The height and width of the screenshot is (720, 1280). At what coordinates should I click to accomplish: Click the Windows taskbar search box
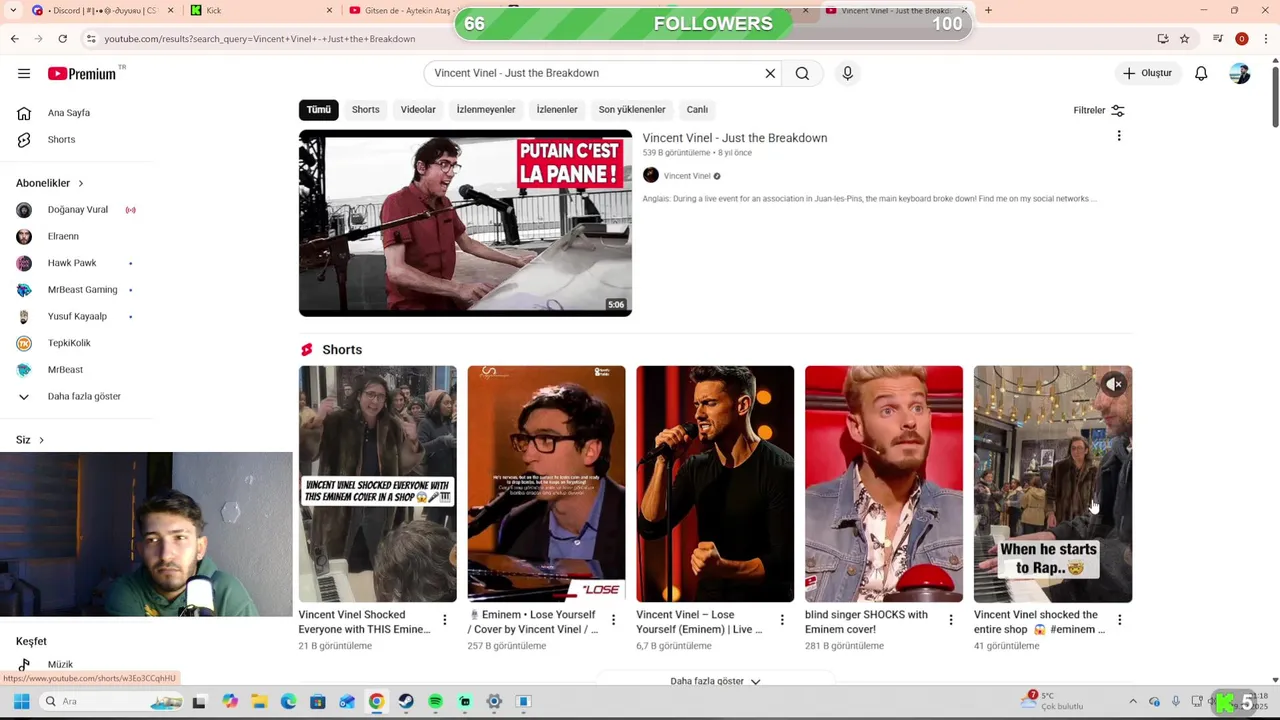click(112, 701)
